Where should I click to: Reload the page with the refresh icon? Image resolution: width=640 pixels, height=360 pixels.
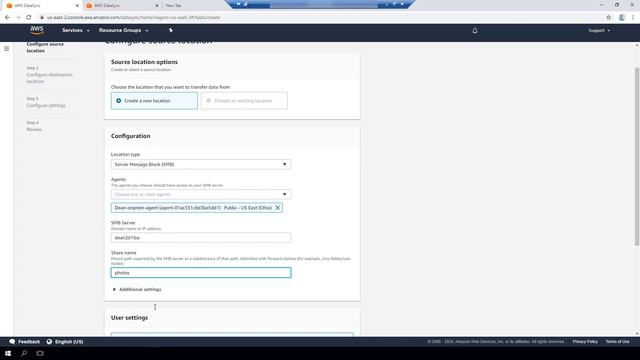click(x=29, y=18)
